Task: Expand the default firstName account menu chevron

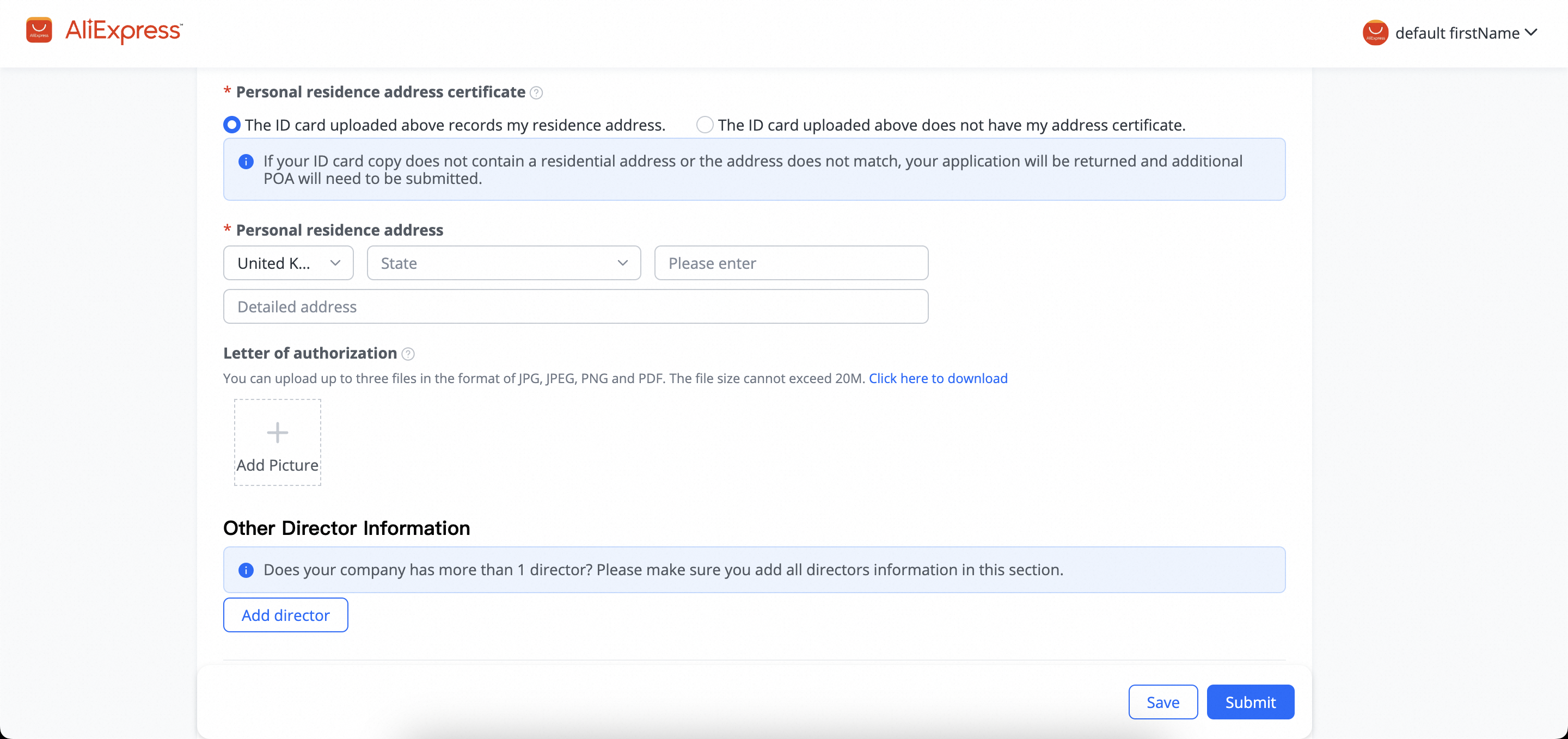Action: 1531,33
